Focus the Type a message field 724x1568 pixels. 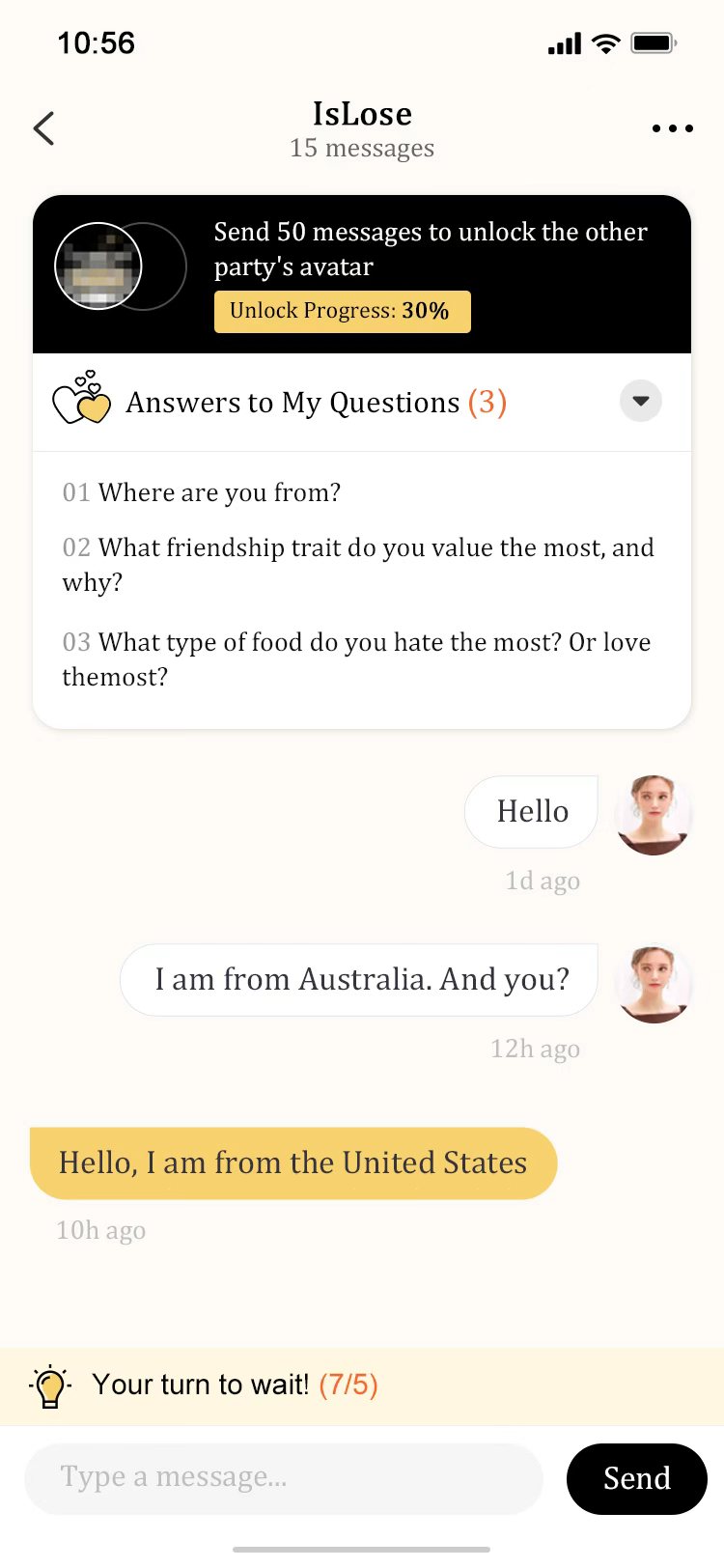pyautogui.click(x=283, y=1477)
